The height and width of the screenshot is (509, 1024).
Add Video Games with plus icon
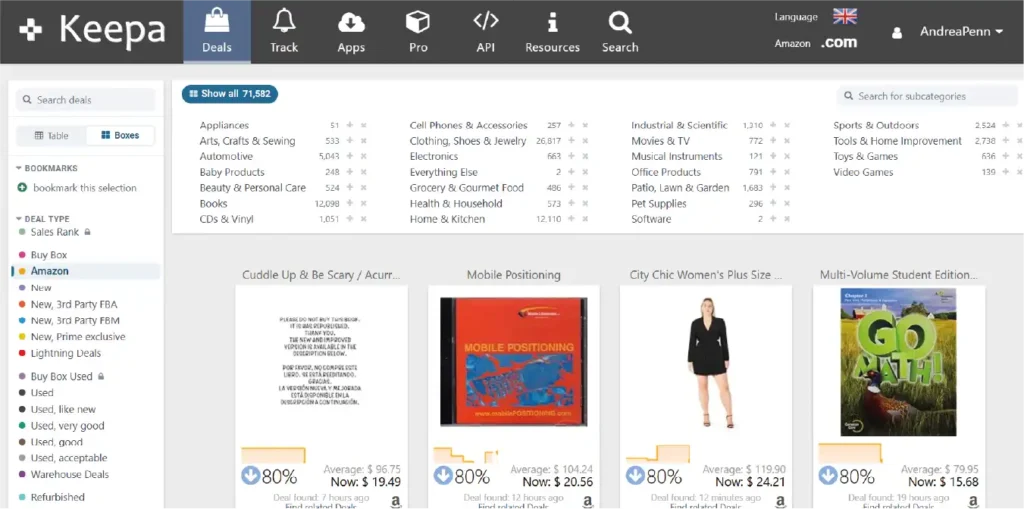(1006, 172)
